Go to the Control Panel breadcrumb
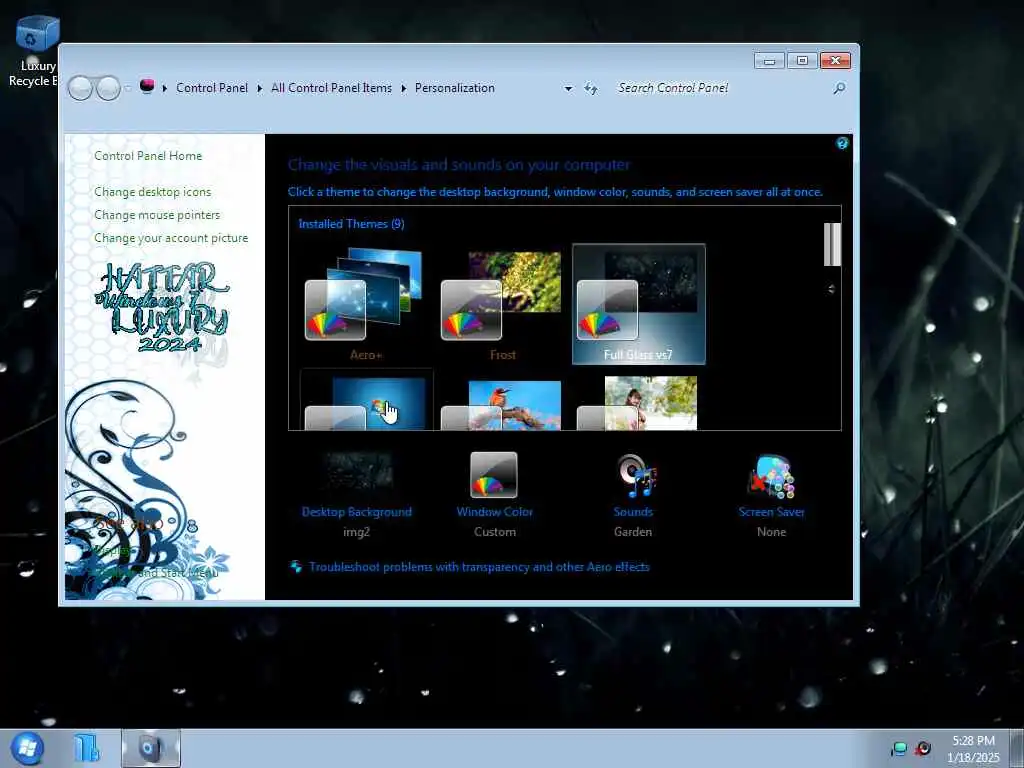 coord(212,88)
